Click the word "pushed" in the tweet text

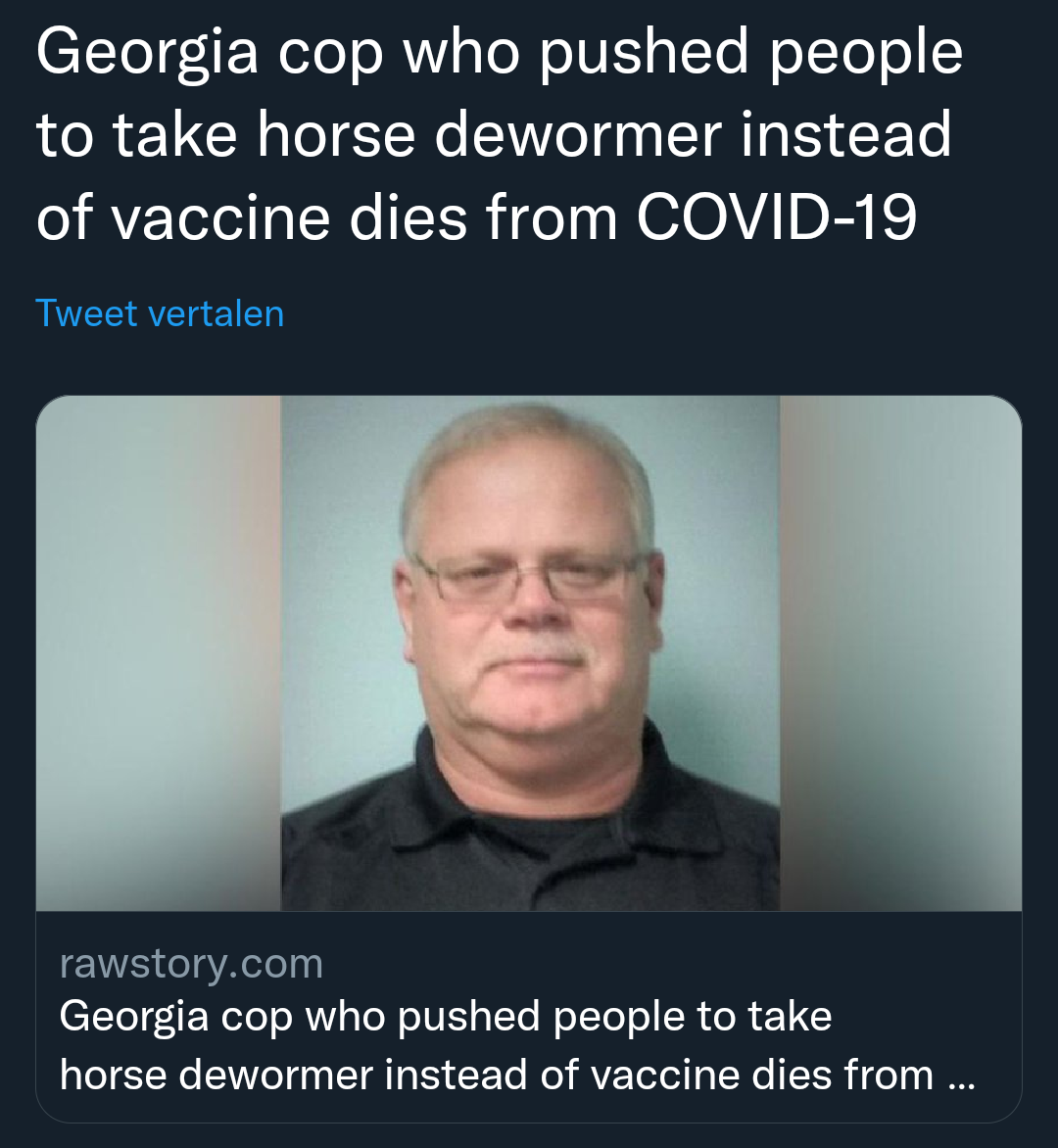[645, 54]
